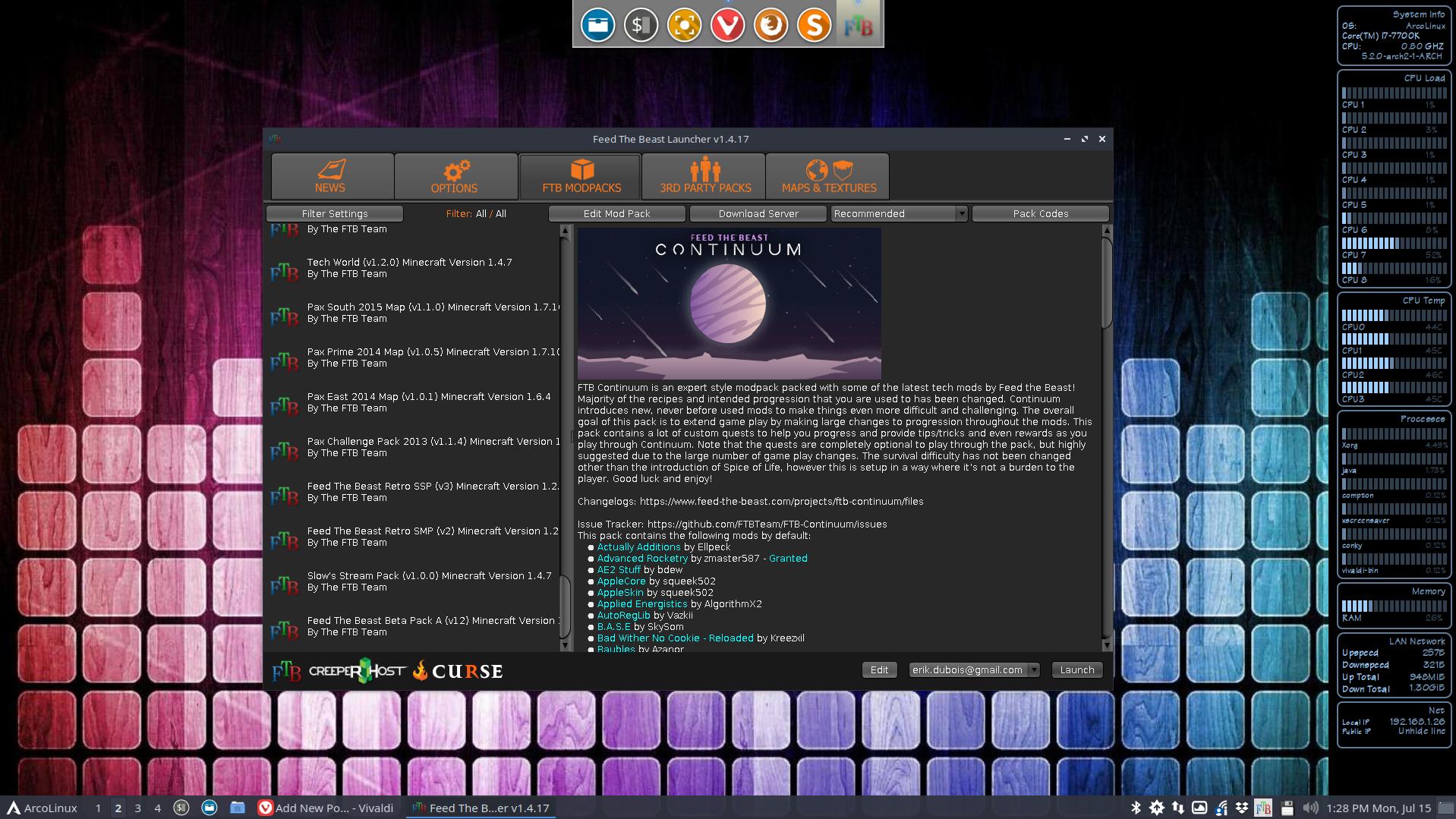Open the terminal launcher in taskbar
This screenshot has width=1456, height=819.
pos(181,808)
